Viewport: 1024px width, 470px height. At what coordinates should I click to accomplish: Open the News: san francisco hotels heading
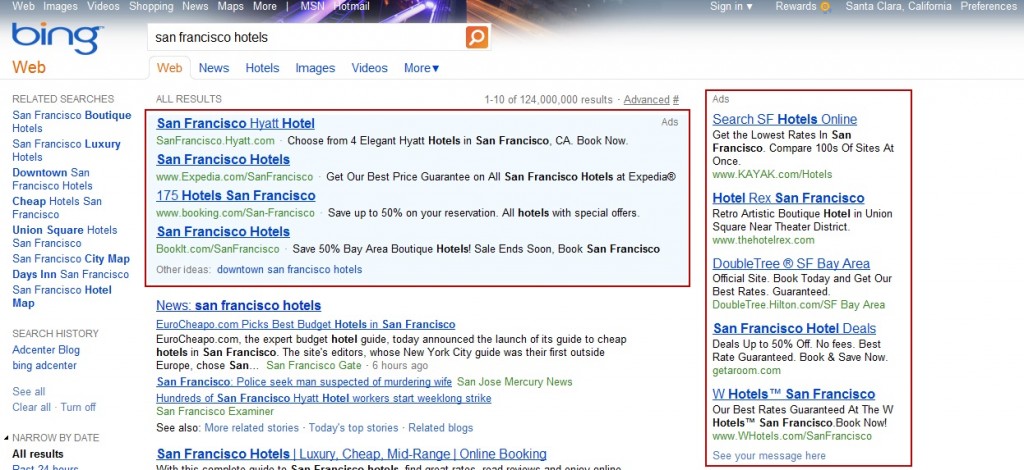[238, 306]
